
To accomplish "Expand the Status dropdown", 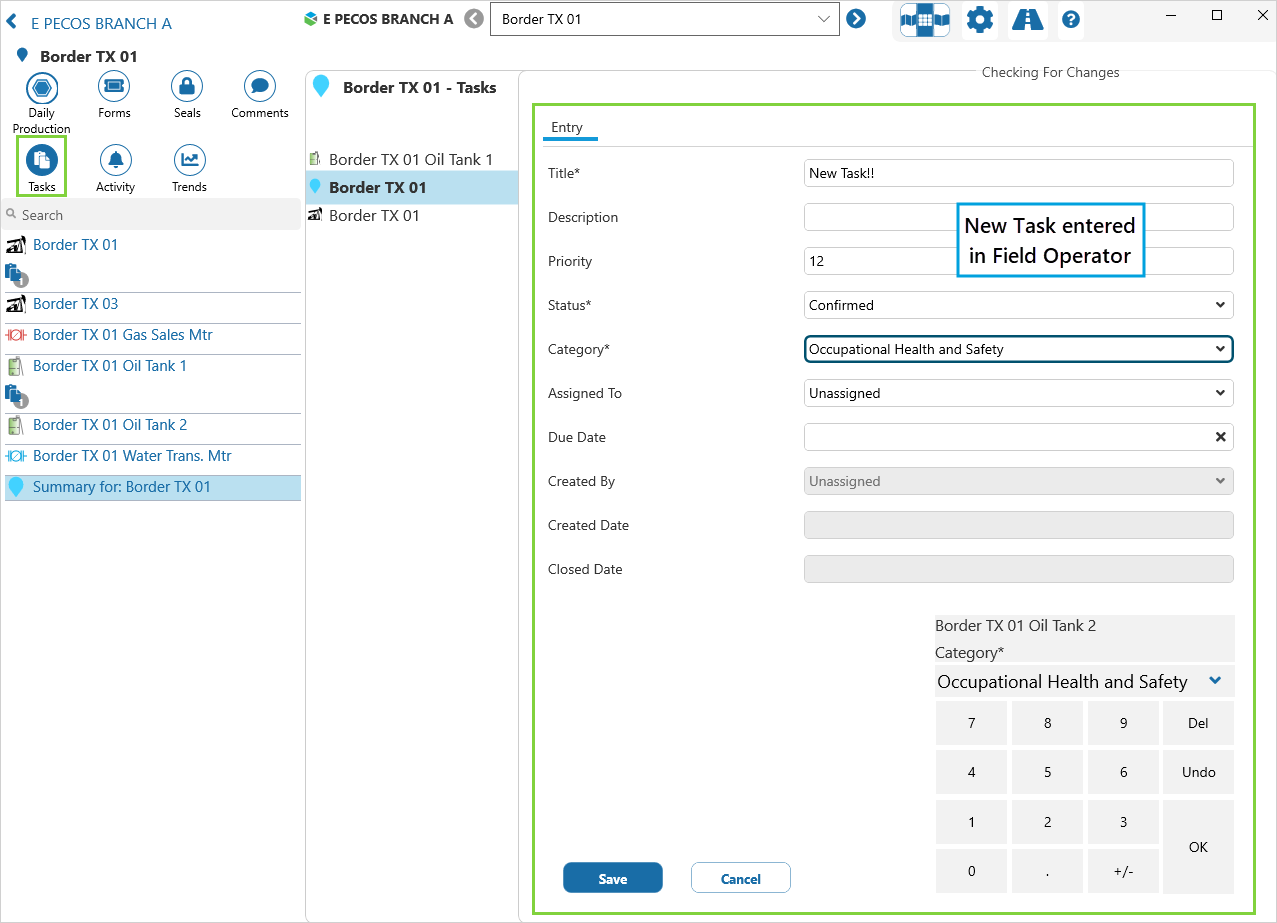I will (1018, 305).
